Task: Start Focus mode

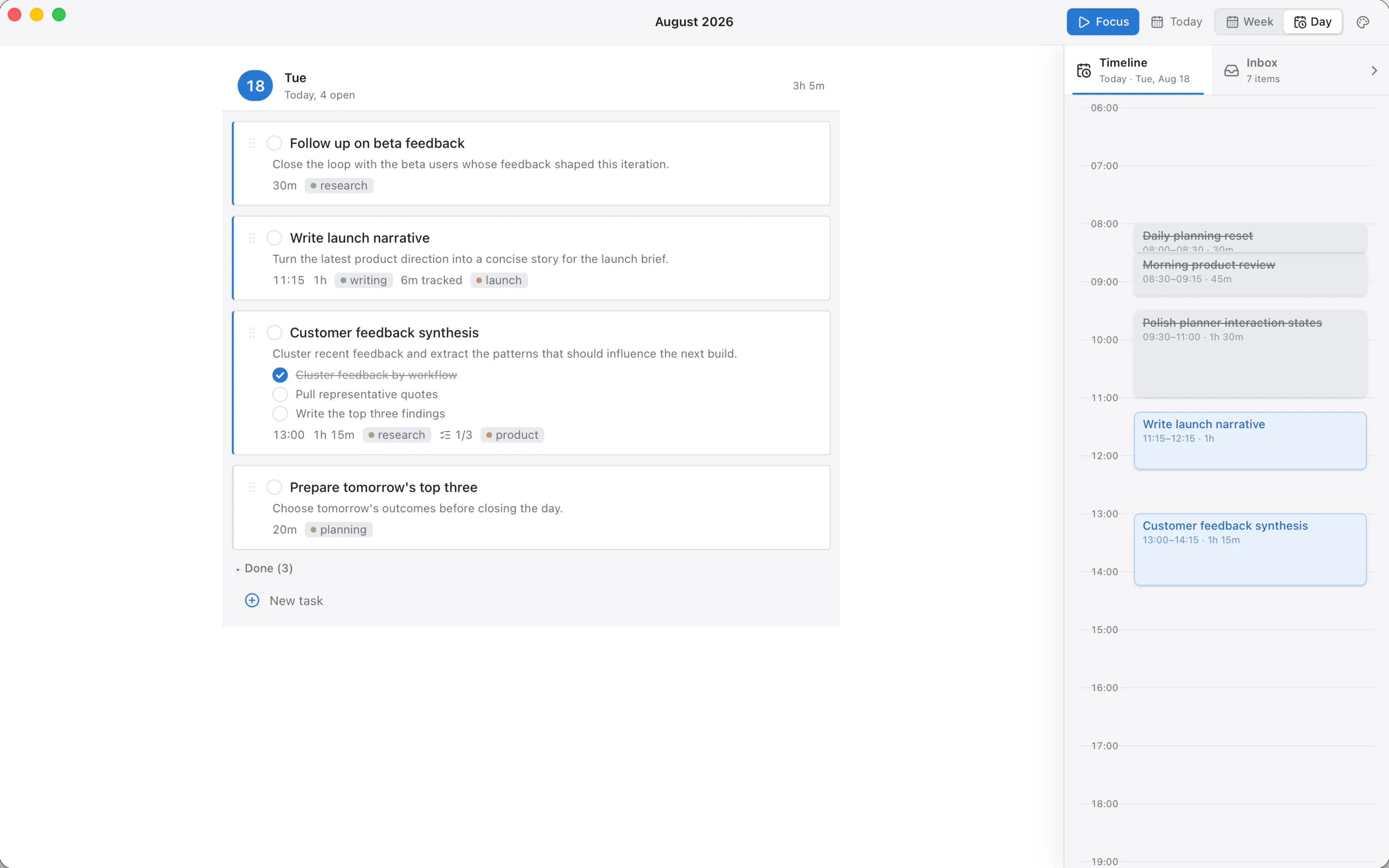Action: click(x=1103, y=22)
